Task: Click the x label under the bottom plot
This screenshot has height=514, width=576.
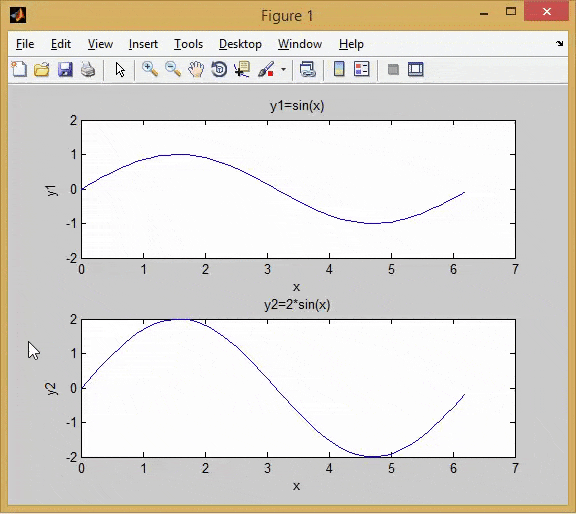Action: tap(296, 486)
